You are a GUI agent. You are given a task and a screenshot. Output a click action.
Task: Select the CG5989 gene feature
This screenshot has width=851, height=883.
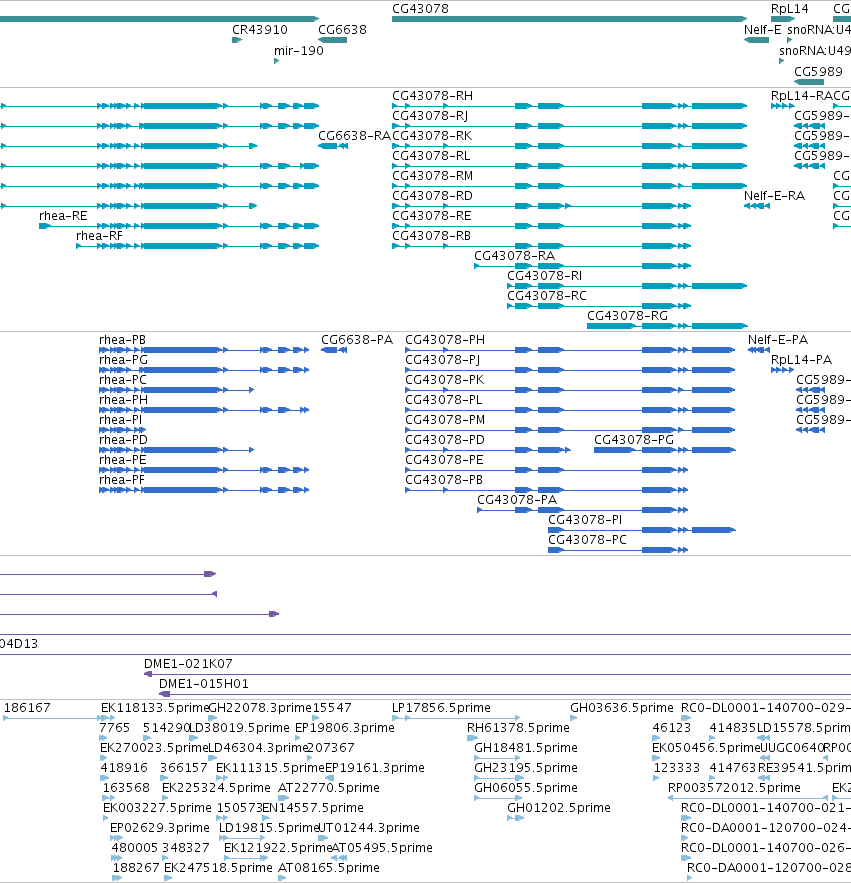809,82
